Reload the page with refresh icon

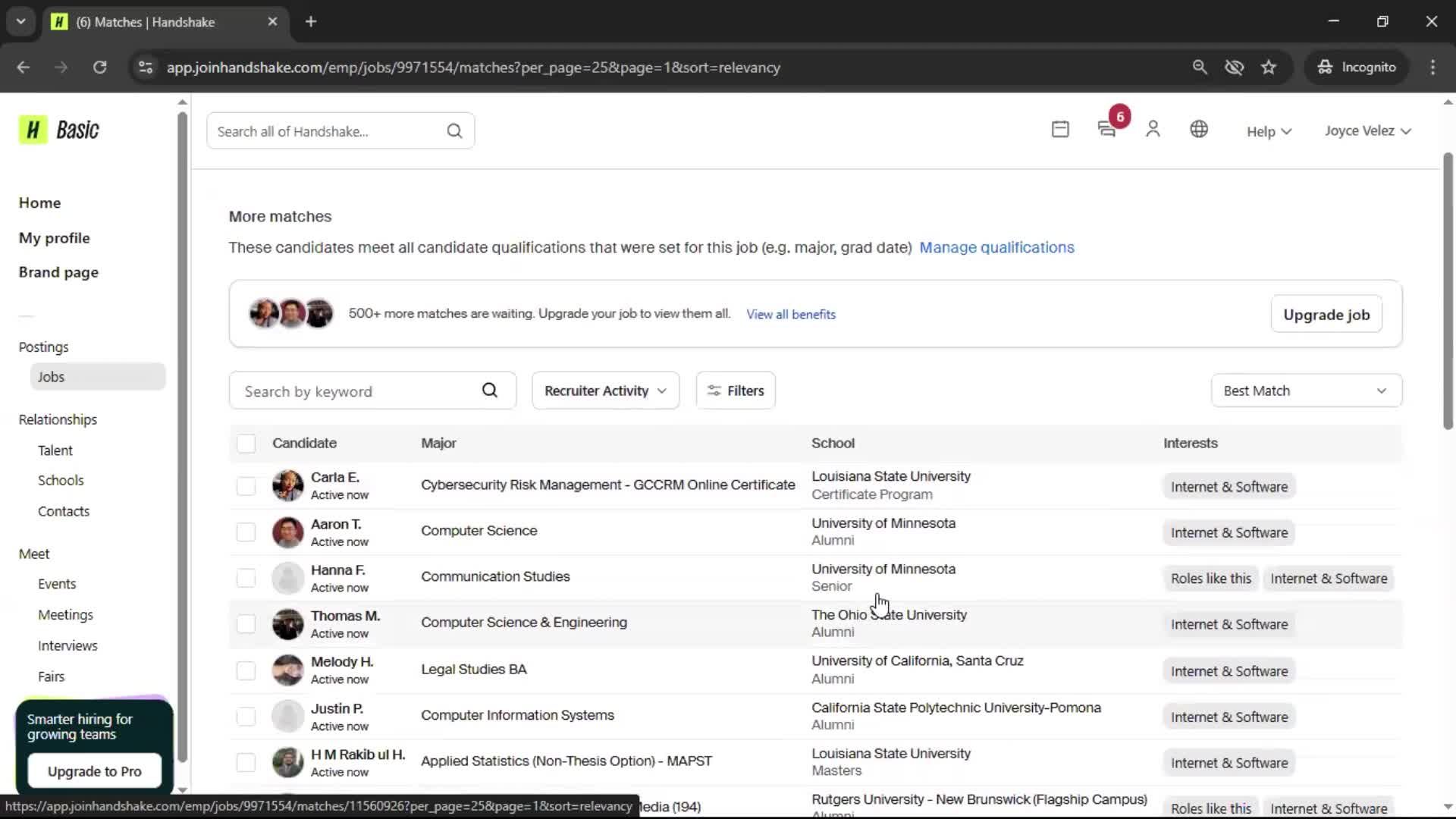(99, 67)
